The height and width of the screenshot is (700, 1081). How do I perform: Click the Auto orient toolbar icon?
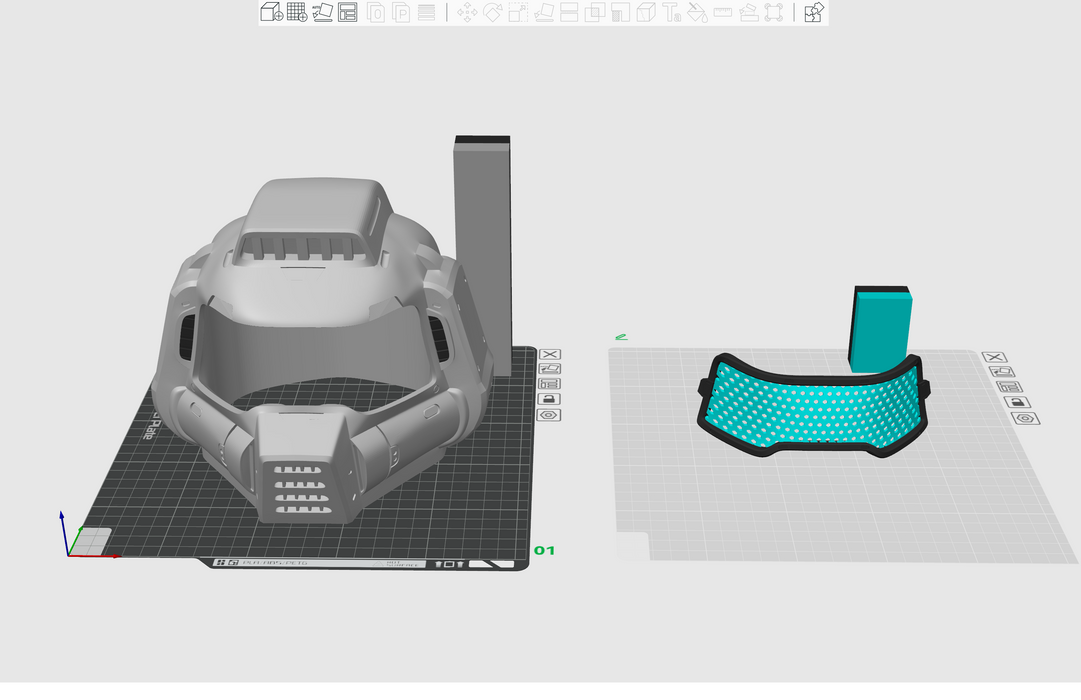tap(322, 13)
